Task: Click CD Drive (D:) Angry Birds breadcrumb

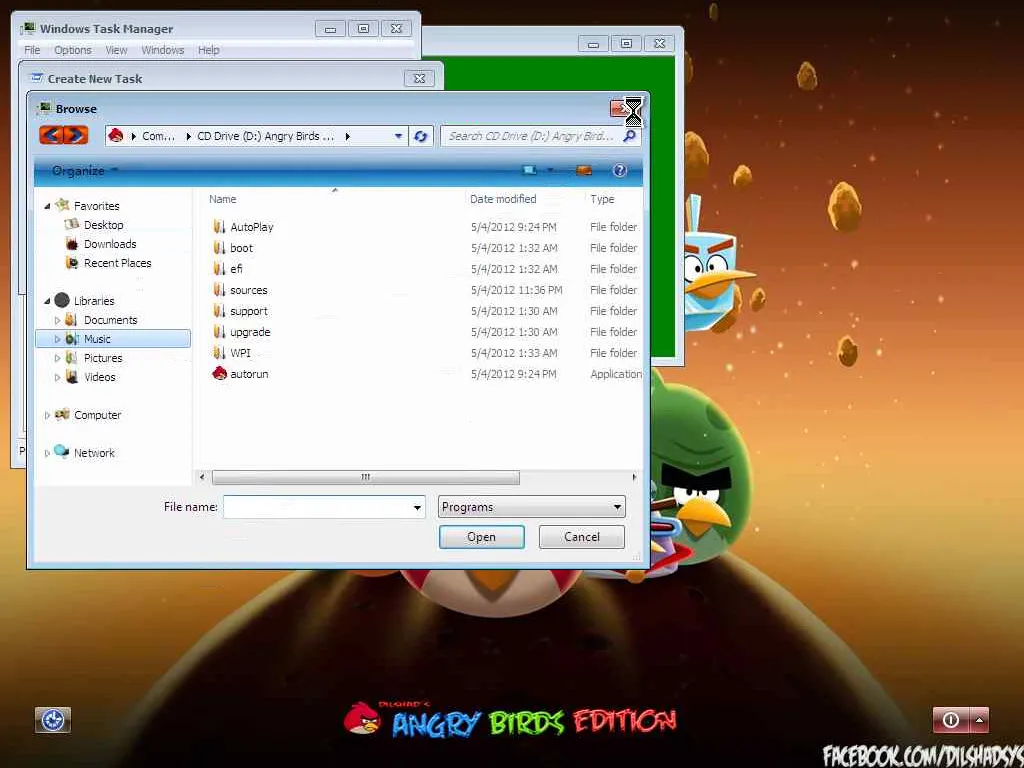Action: pyautogui.click(x=265, y=136)
